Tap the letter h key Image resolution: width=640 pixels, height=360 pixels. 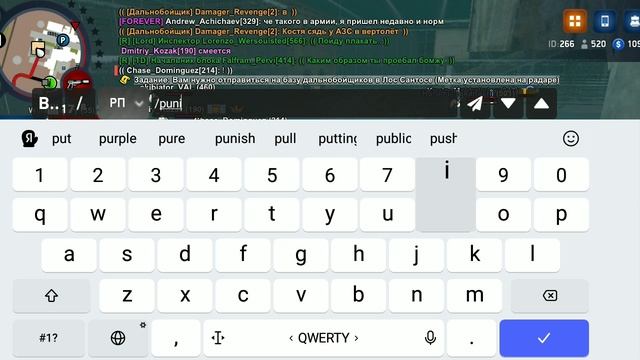coord(358,255)
